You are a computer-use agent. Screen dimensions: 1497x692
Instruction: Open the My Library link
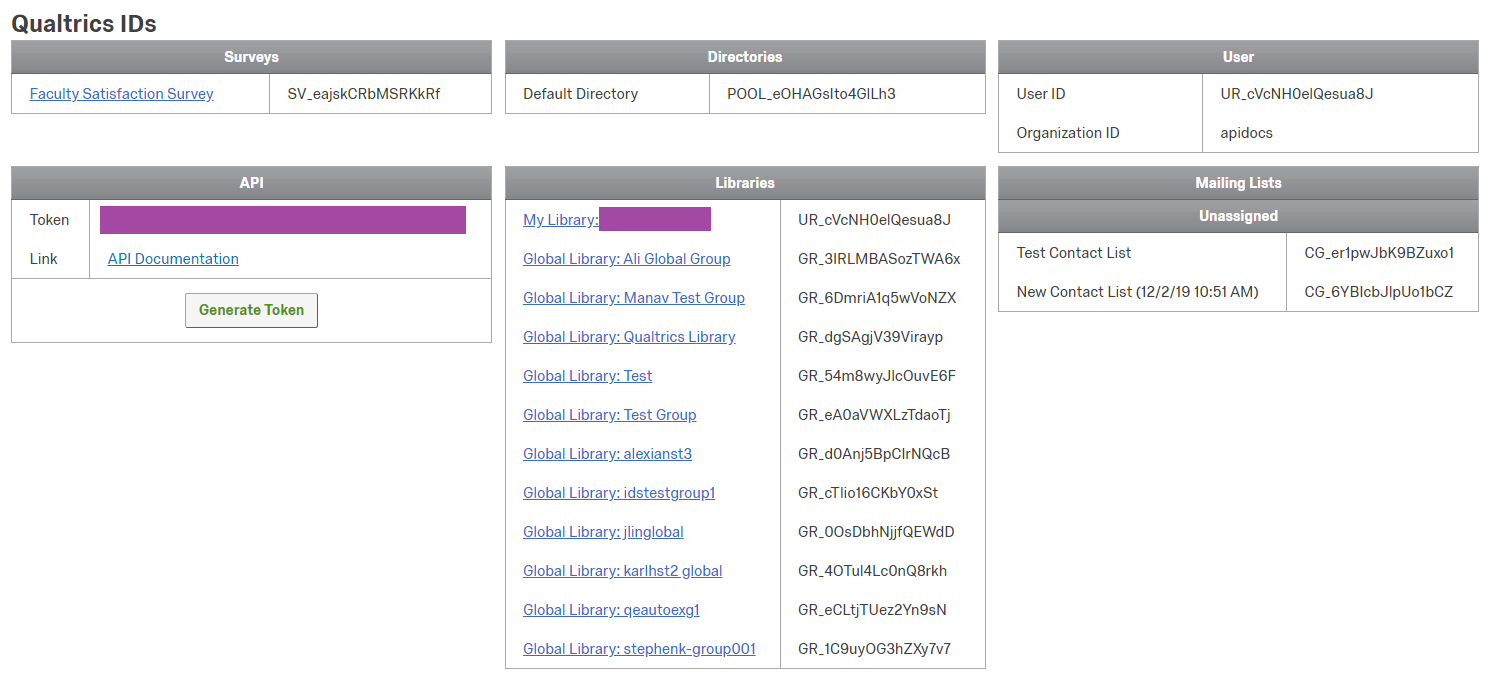[x=560, y=220]
